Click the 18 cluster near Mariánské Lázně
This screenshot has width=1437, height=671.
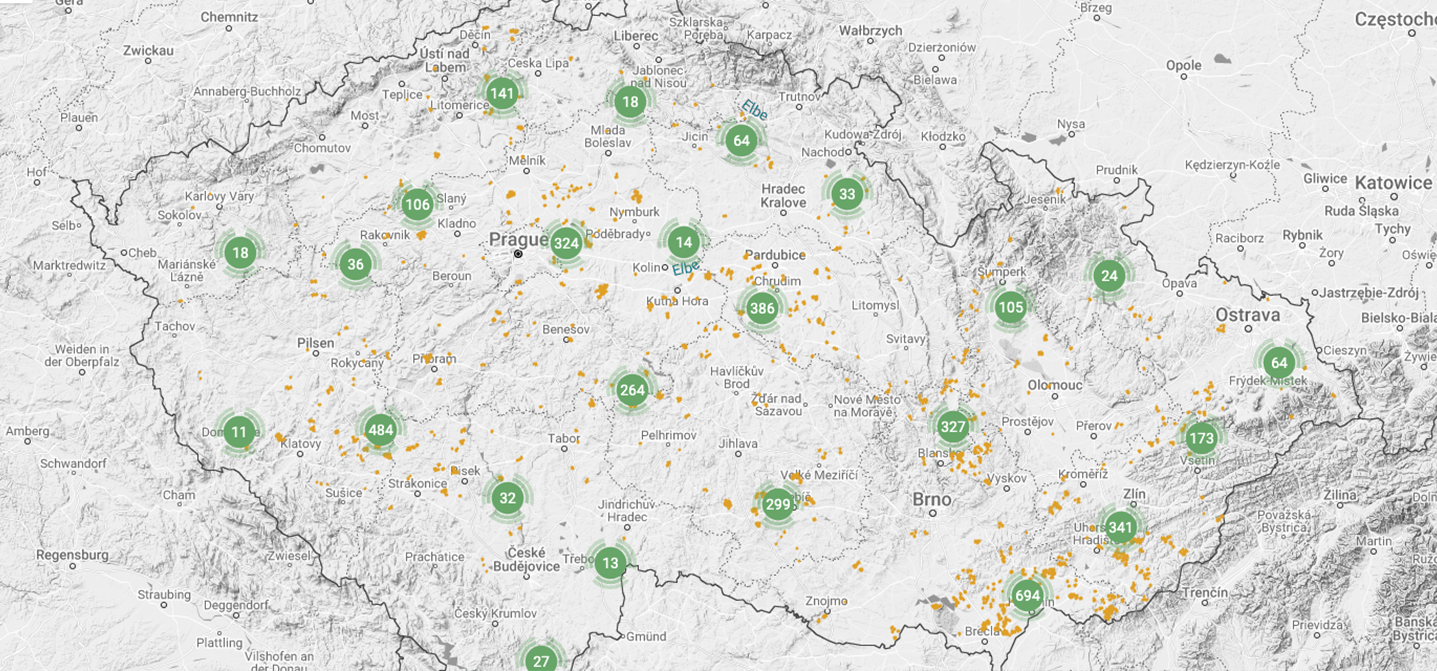(x=239, y=253)
